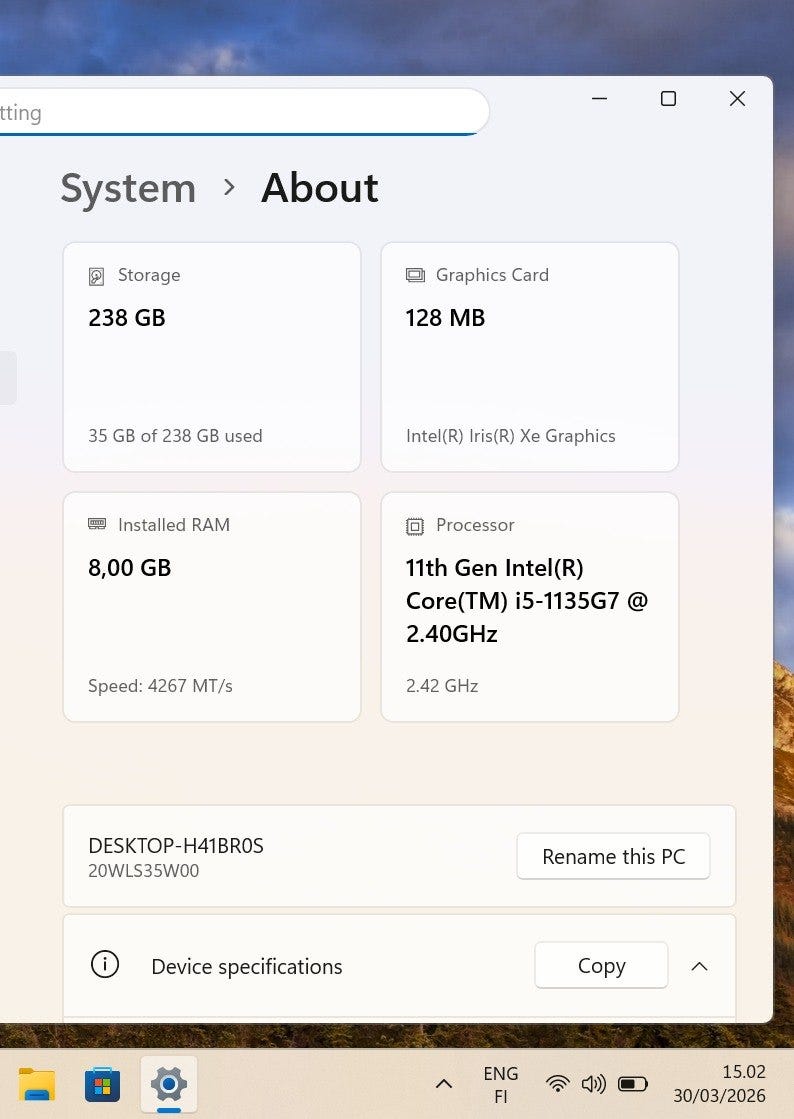Click the Installed RAM icon
This screenshot has width=794, height=1119.
[x=97, y=524]
